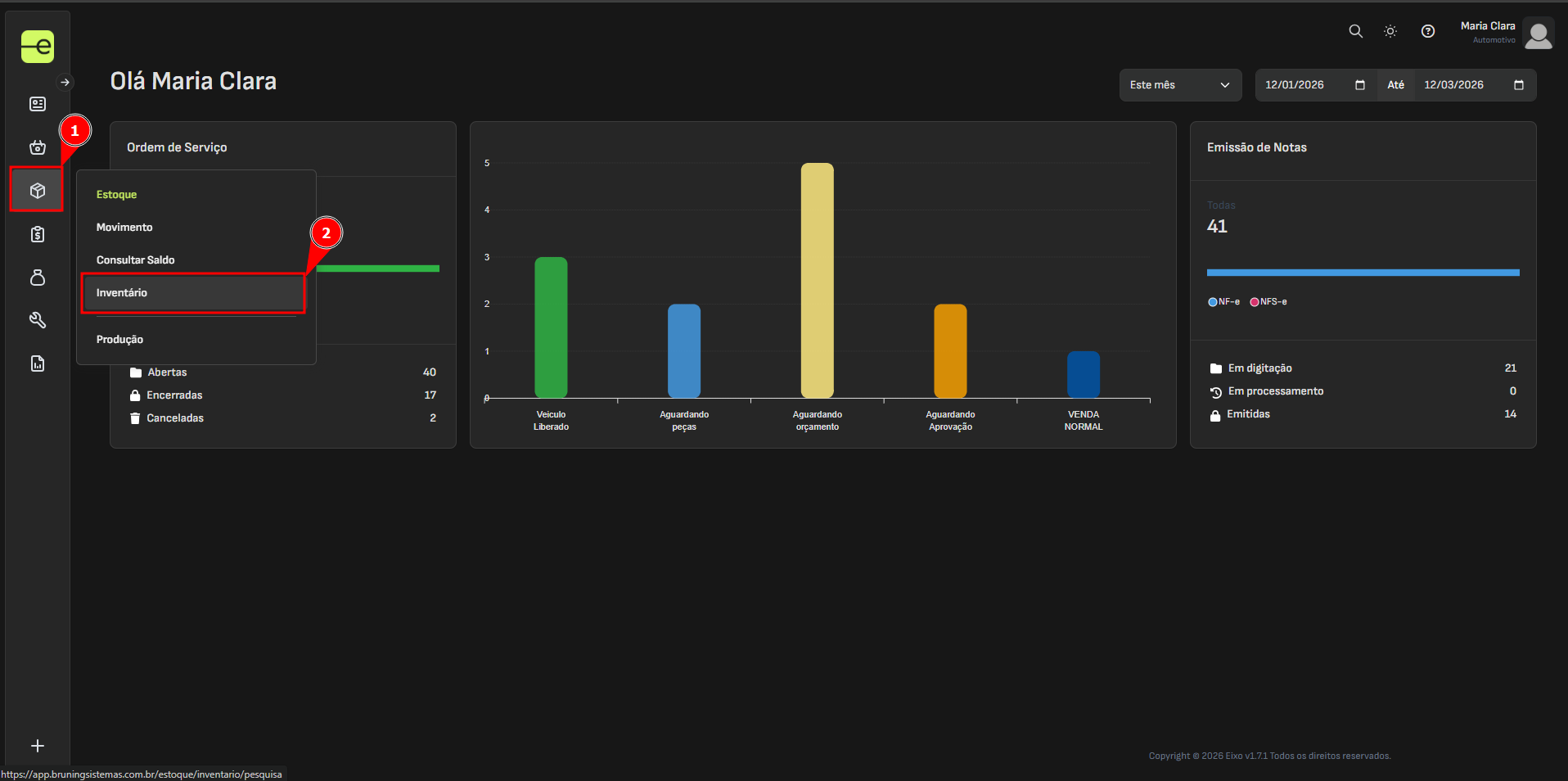Click the Movimento menu entry
The height and width of the screenshot is (781, 1568).
pos(124,228)
